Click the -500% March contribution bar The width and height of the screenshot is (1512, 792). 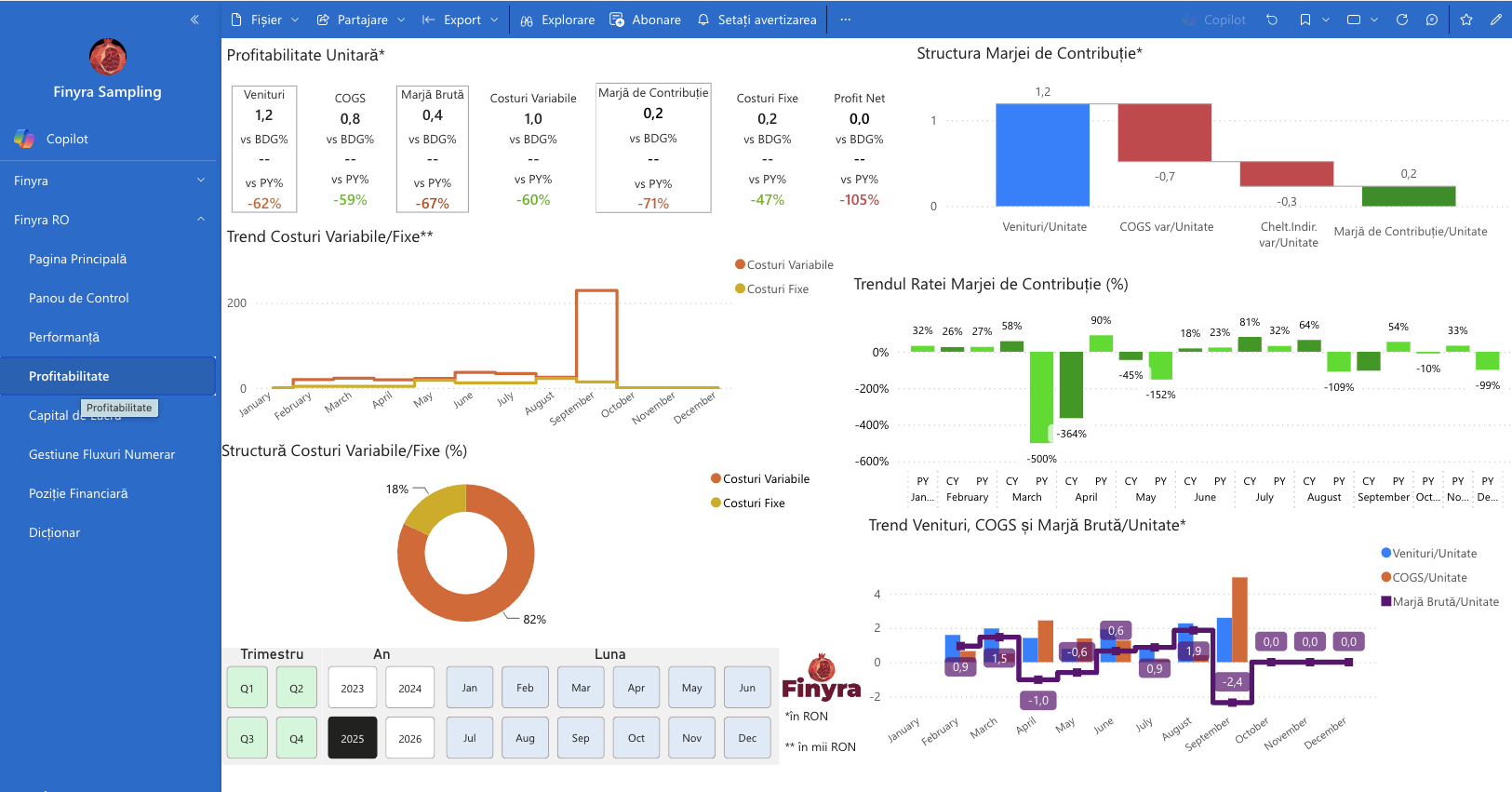pyautogui.click(x=1041, y=396)
